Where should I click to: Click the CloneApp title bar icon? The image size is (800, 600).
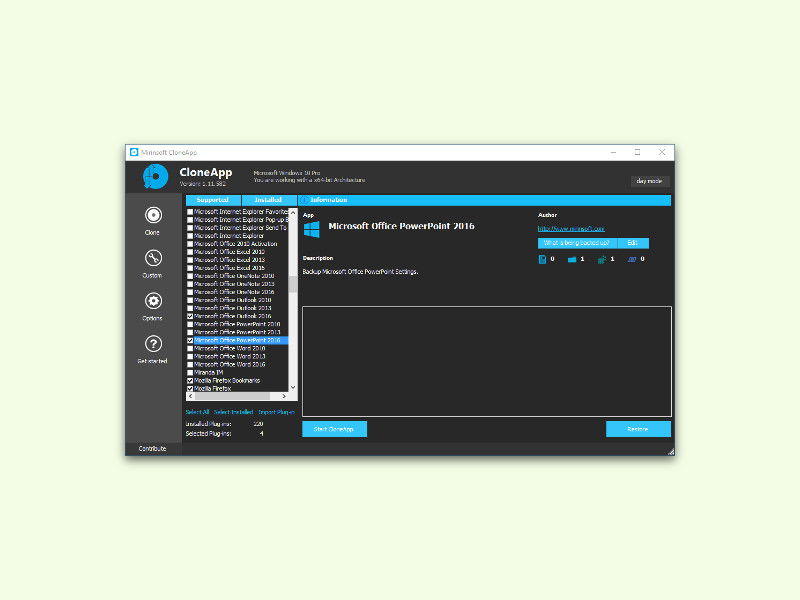click(x=134, y=152)
